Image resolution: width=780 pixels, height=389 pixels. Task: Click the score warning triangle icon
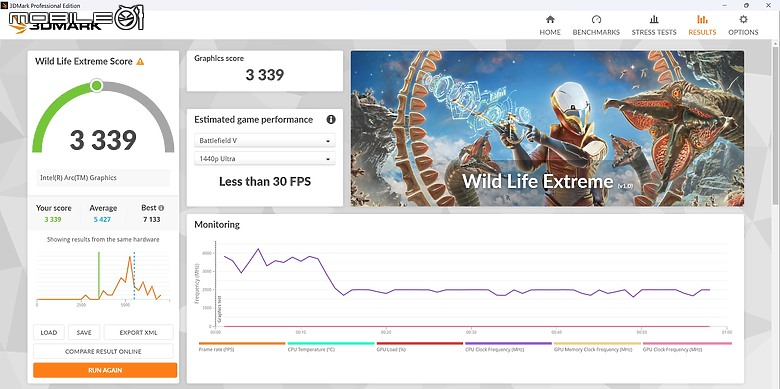(140, 62)
